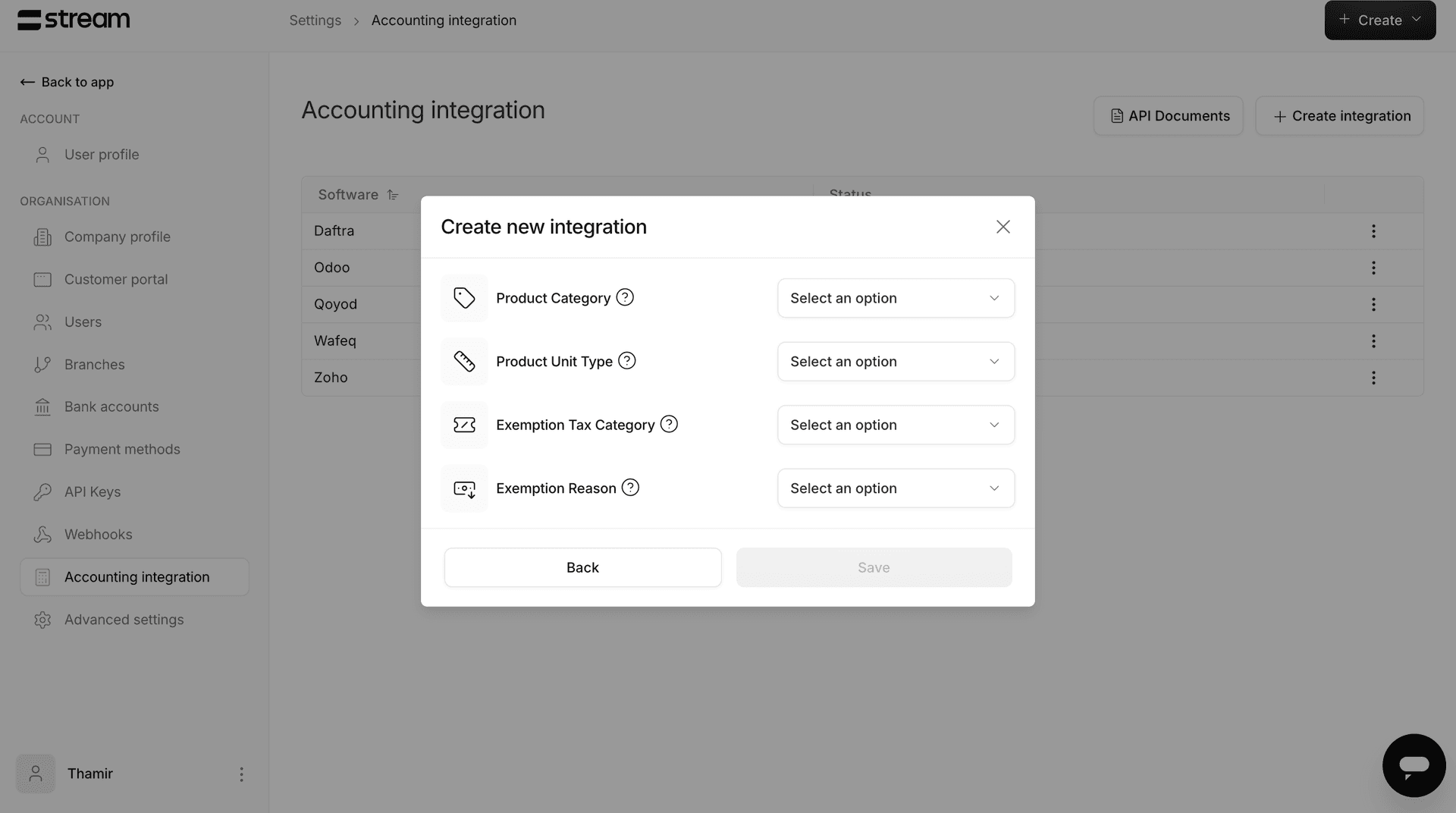The height and width of the screenshot is (813, 1456).
Task: Open the three-dot menu for Daftra row
Action: [x=1373, y=231]
